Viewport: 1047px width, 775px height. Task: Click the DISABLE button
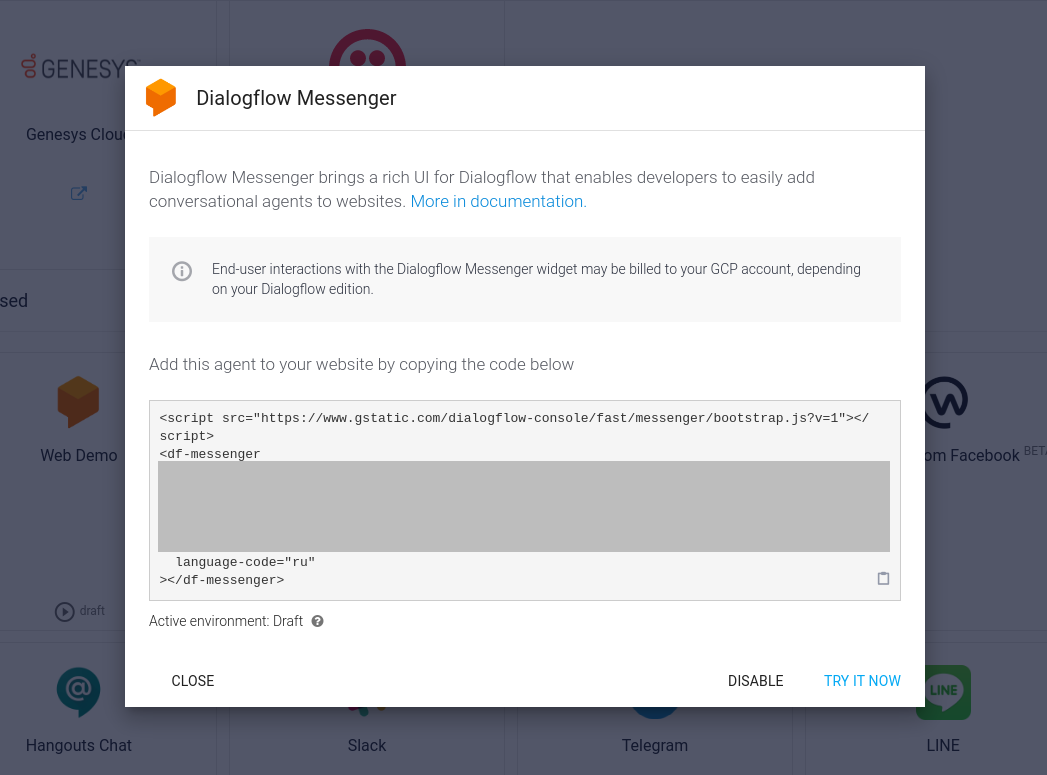coord(755,681)
